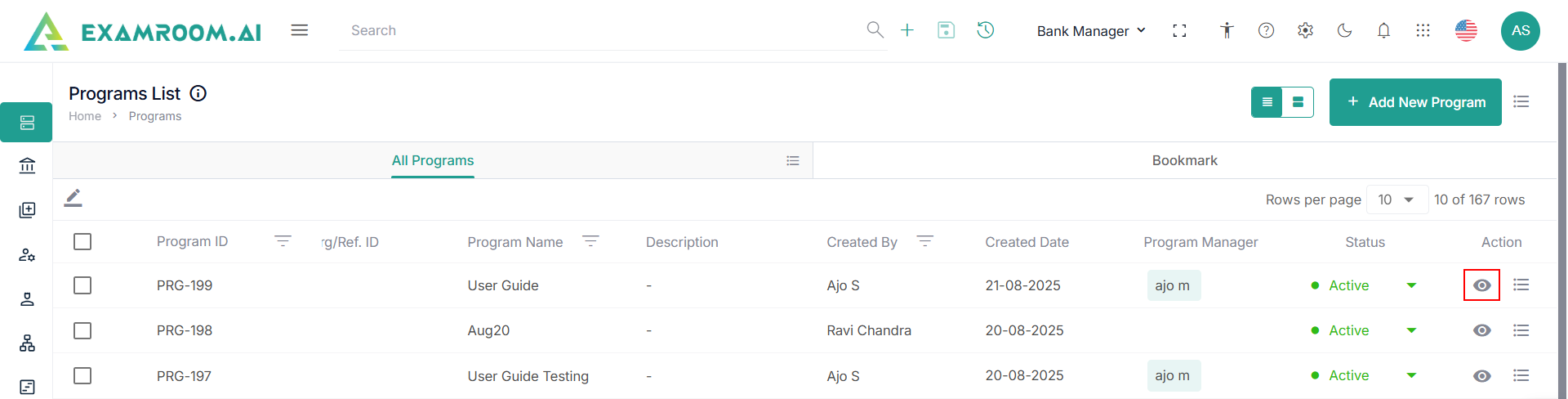Expand the Active status dropdown for PRG-198

click(x=1411, y=330)
